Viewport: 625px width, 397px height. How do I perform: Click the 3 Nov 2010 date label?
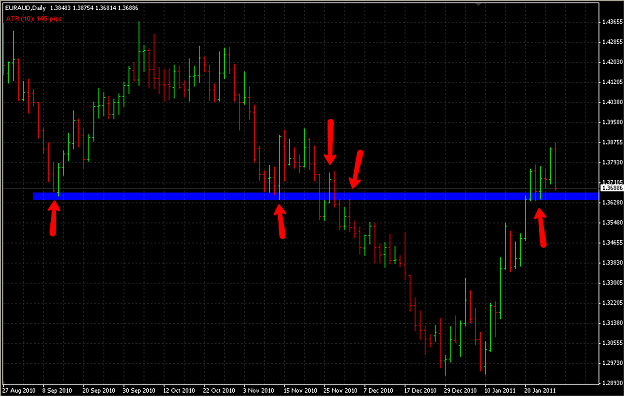258,390
